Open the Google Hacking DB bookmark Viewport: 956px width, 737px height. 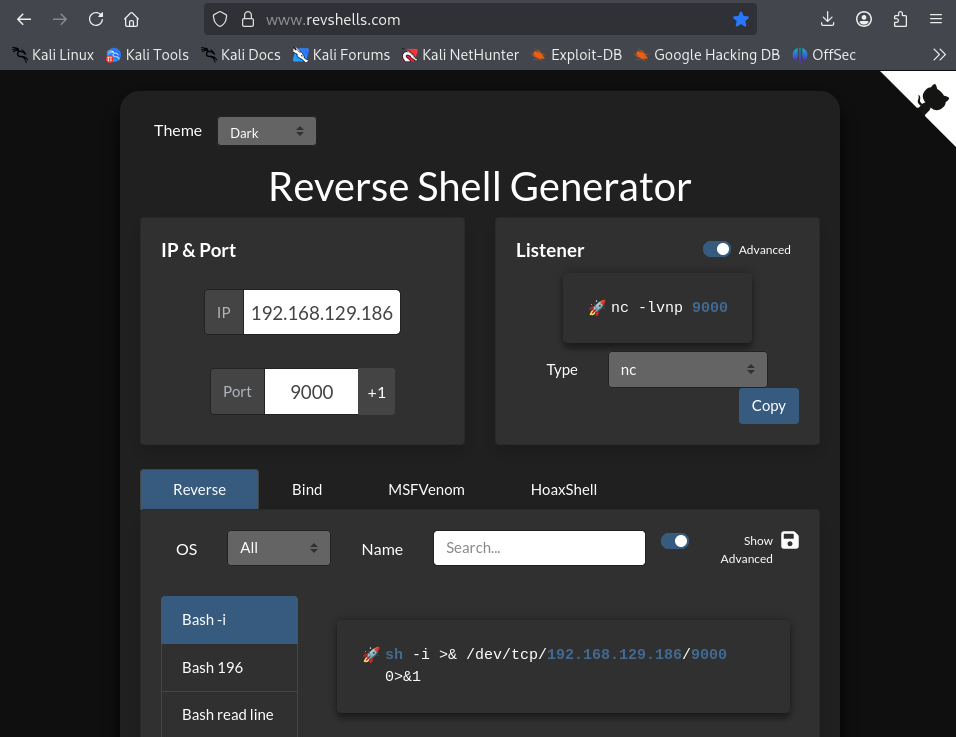click(x=707, y=55)
